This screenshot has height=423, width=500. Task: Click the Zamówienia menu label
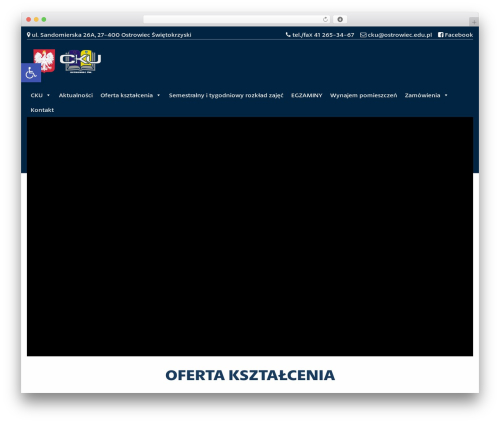(422, 95)
